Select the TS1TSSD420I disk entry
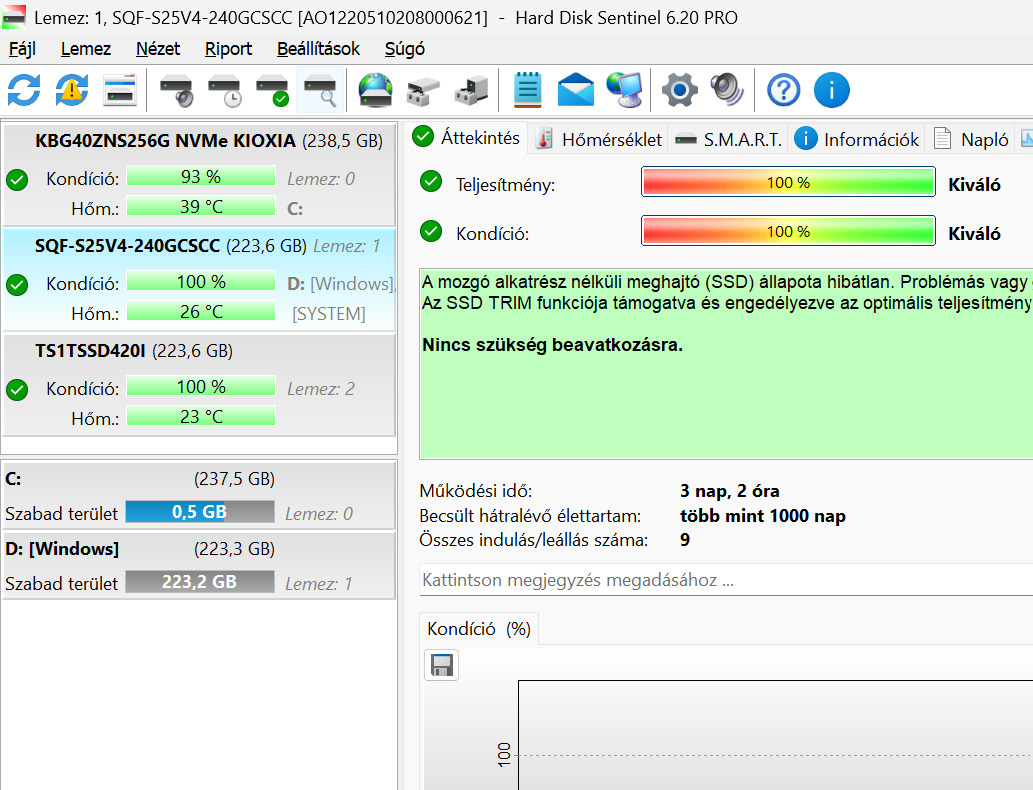Viewport: 1033px width, 790px height. tap(199, 385)
